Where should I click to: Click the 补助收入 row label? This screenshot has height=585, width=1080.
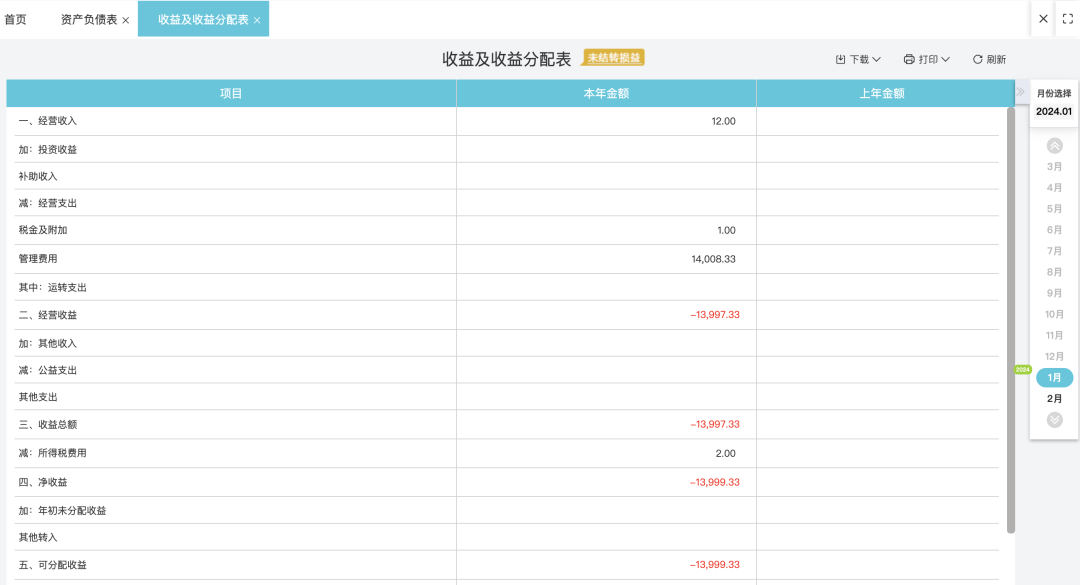38,176
